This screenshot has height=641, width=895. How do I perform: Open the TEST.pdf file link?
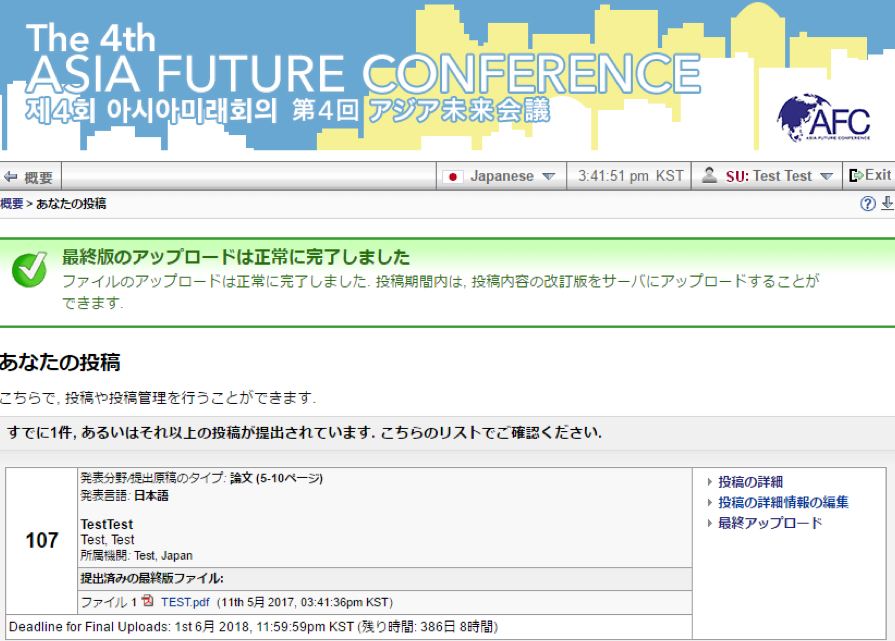pyautogui.click(x=184, y=602)
